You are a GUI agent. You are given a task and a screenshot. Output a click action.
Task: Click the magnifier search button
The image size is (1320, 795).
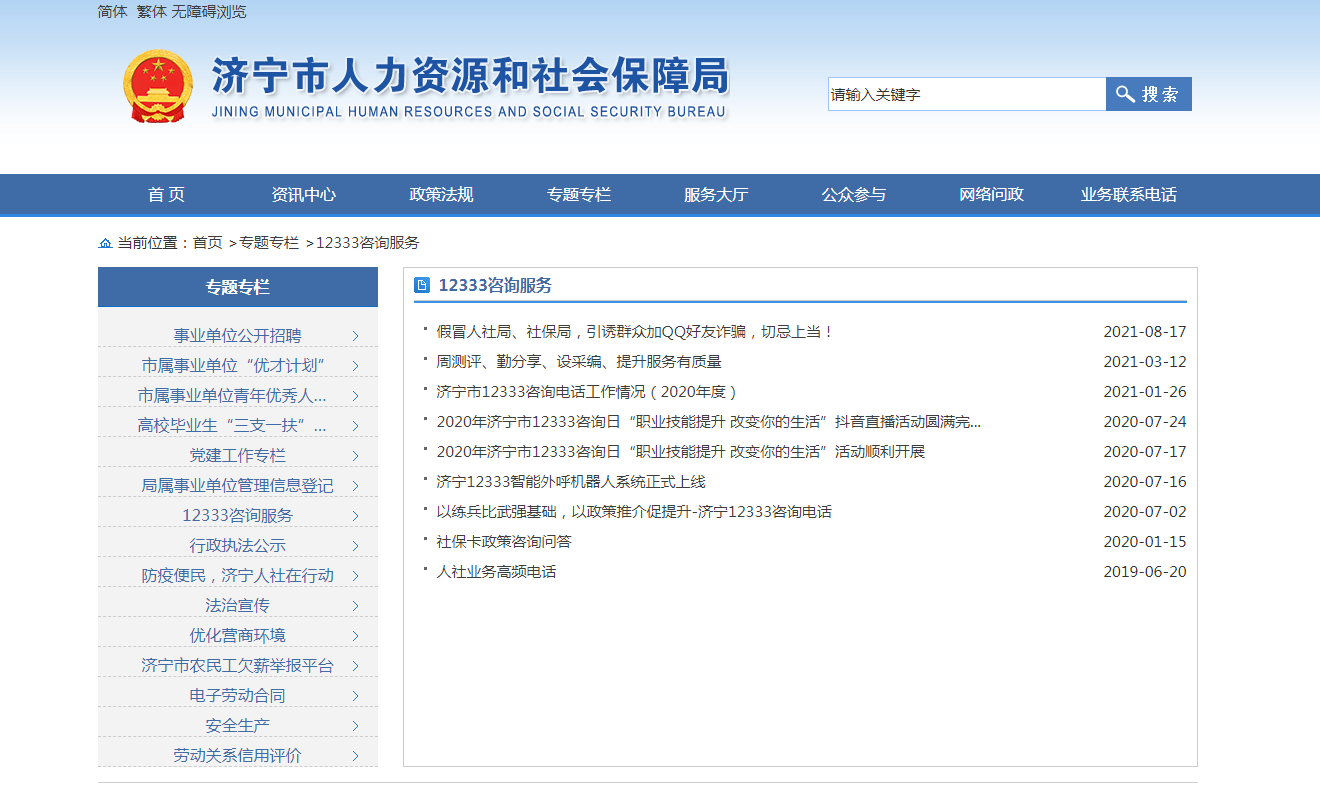[x=1148, y=94]
